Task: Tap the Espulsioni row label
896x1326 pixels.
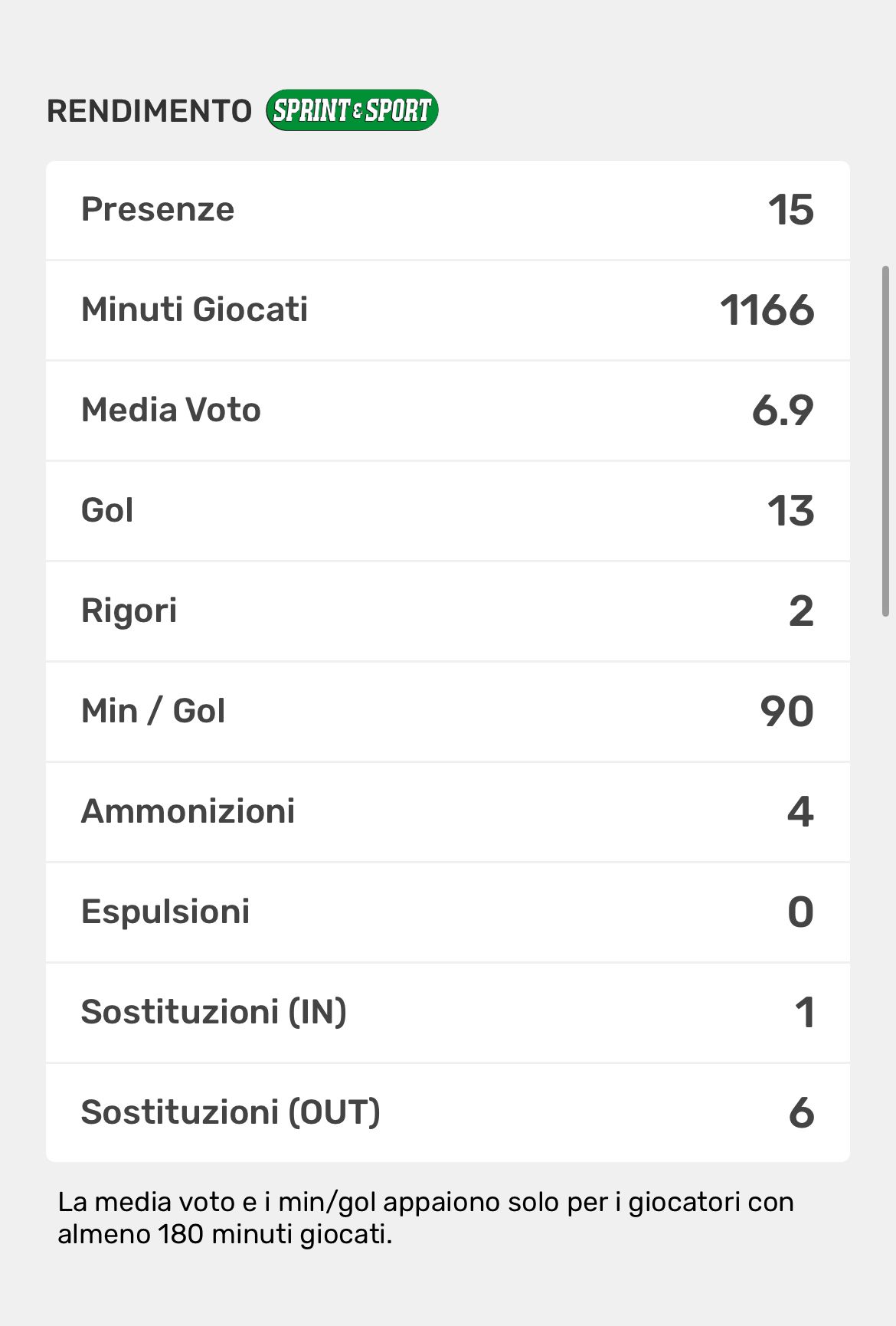Action: coord(165,912)
